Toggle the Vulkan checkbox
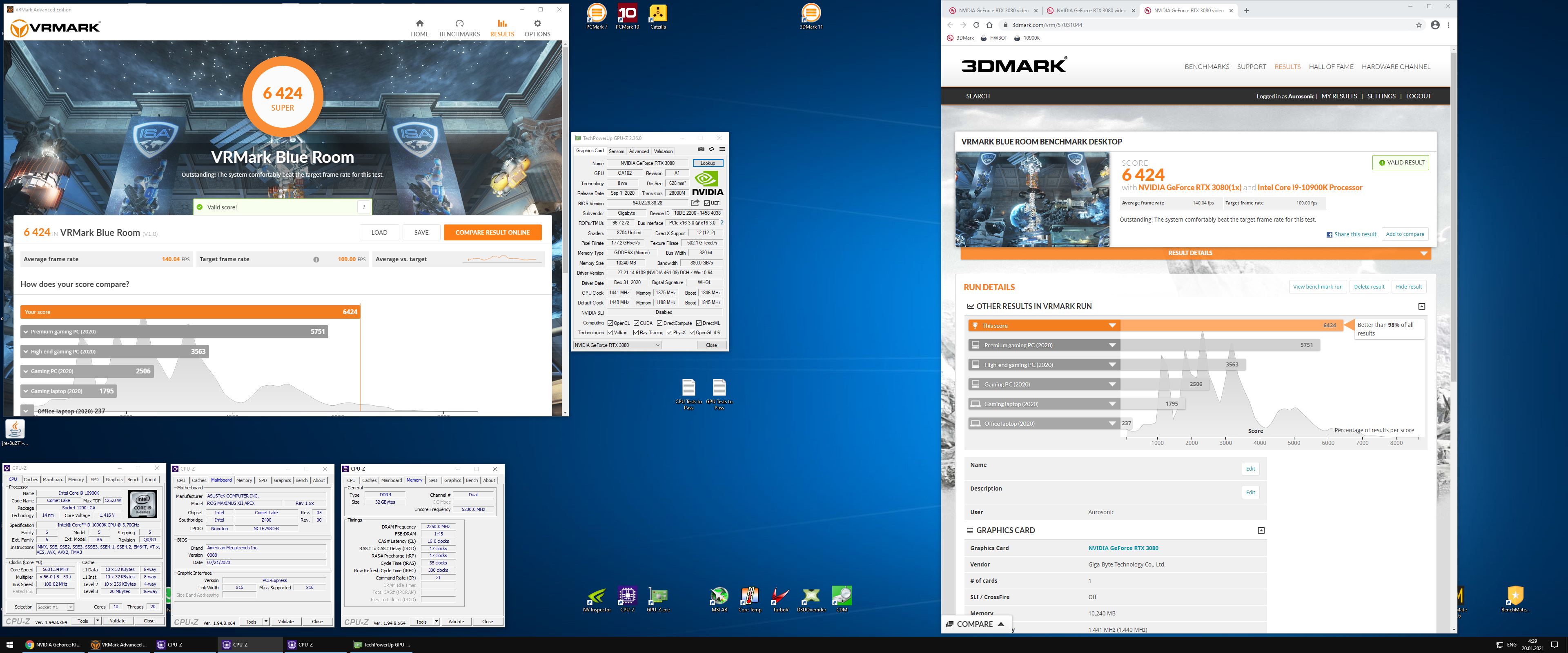This screenshot has height=653, width=1568. click(x=610, y=333)
